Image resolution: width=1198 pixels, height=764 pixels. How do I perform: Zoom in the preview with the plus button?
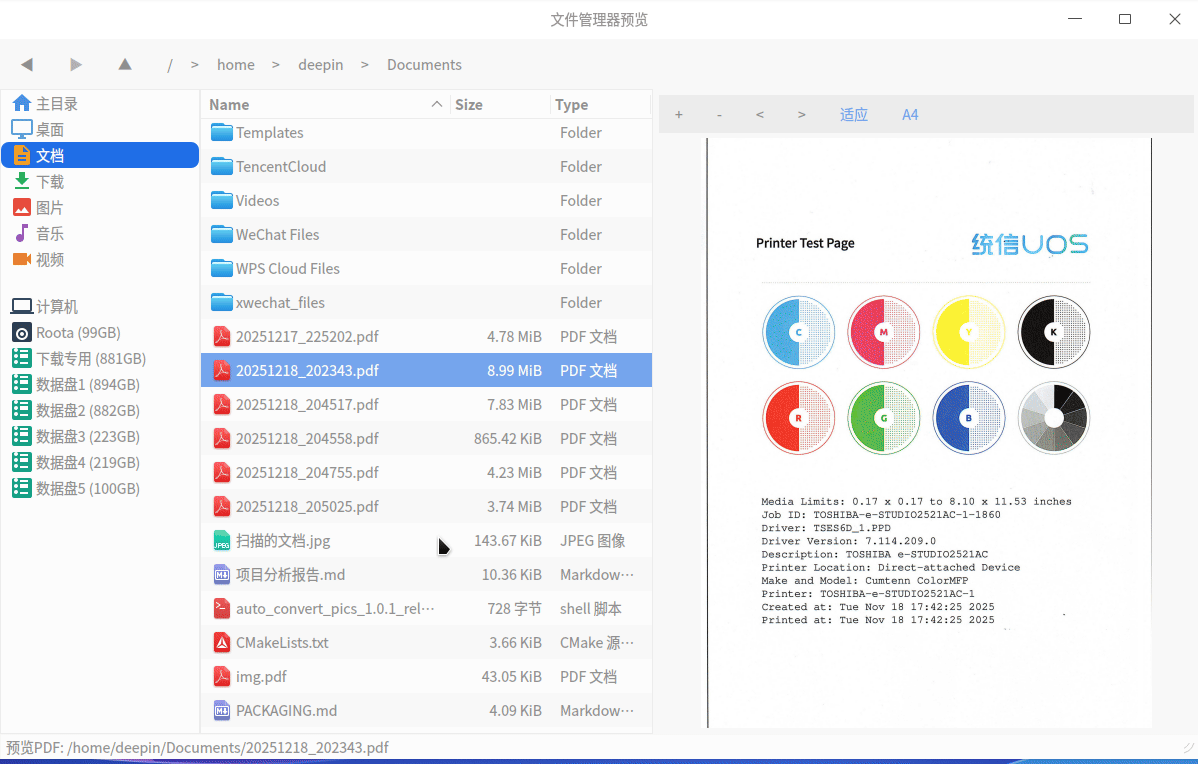pos(678,115)
